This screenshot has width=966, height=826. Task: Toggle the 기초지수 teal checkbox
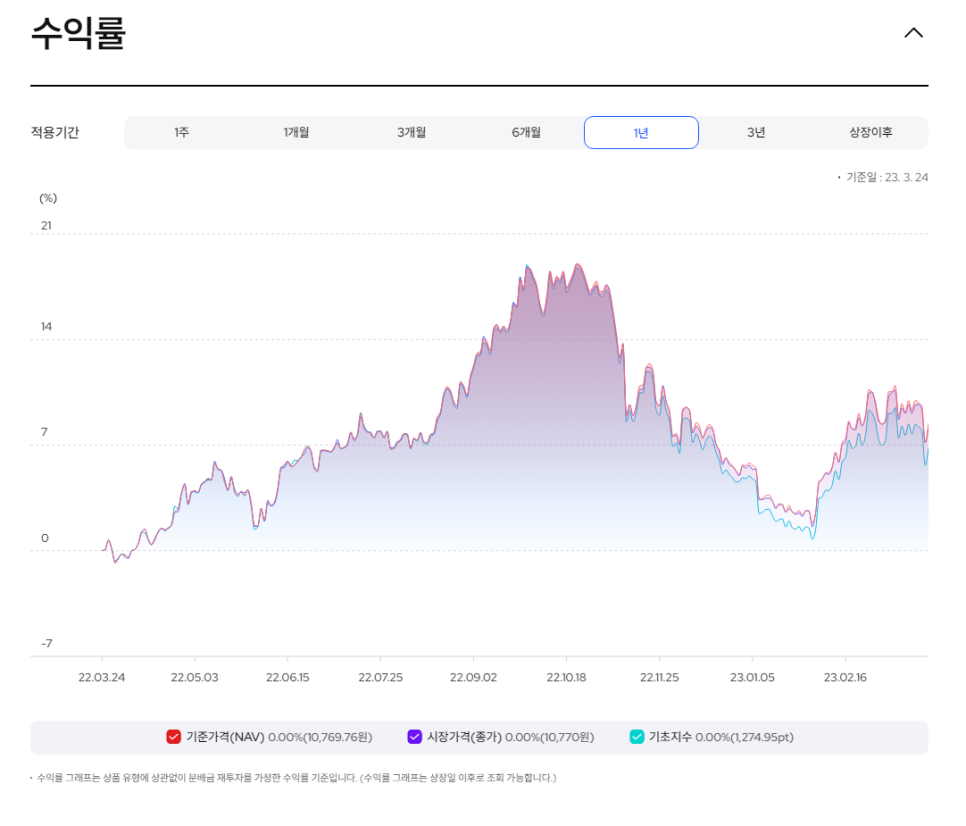[x=636, y=737]
